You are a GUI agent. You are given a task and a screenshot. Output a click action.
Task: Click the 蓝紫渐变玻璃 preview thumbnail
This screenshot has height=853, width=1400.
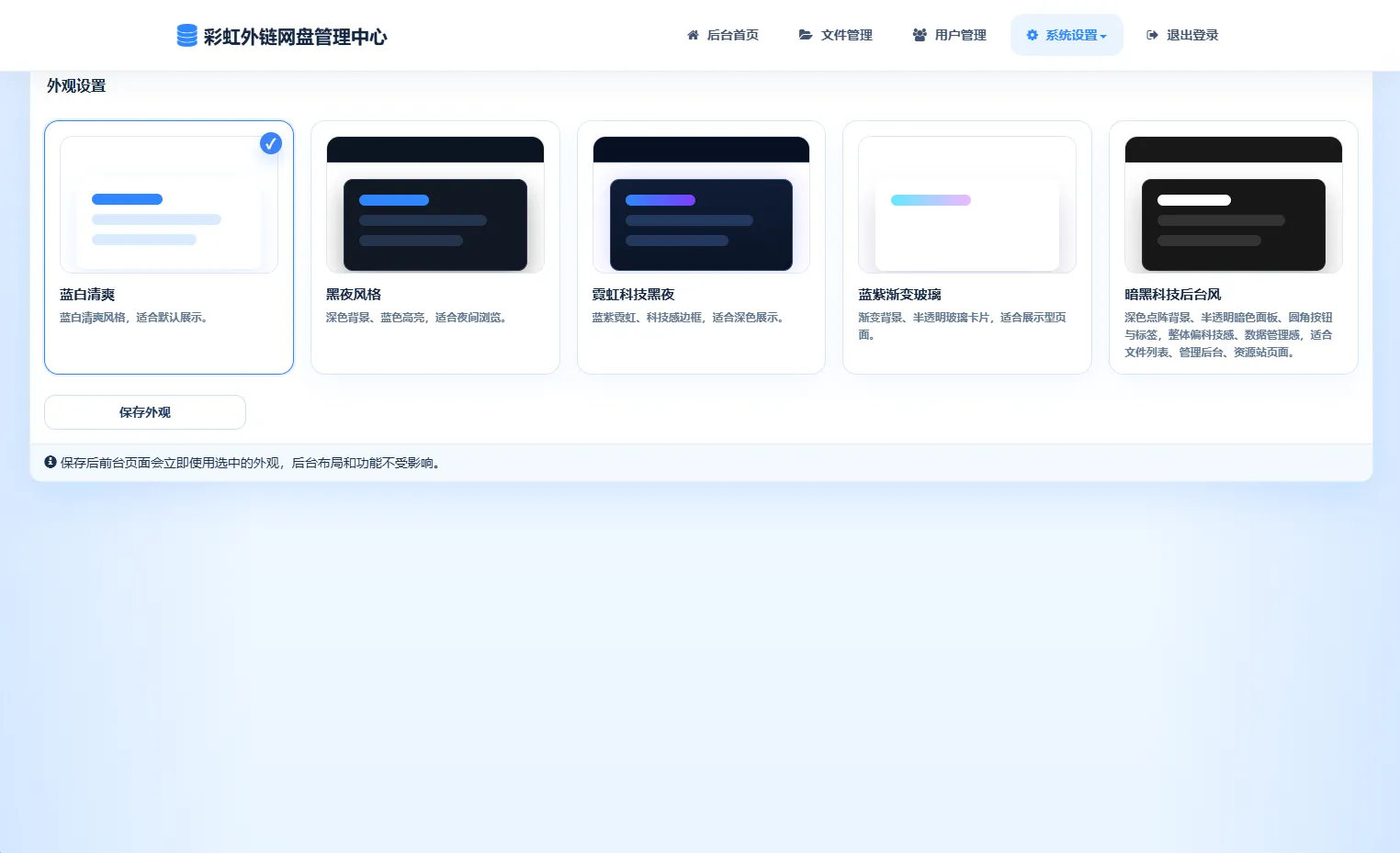[x=967, y=205]
